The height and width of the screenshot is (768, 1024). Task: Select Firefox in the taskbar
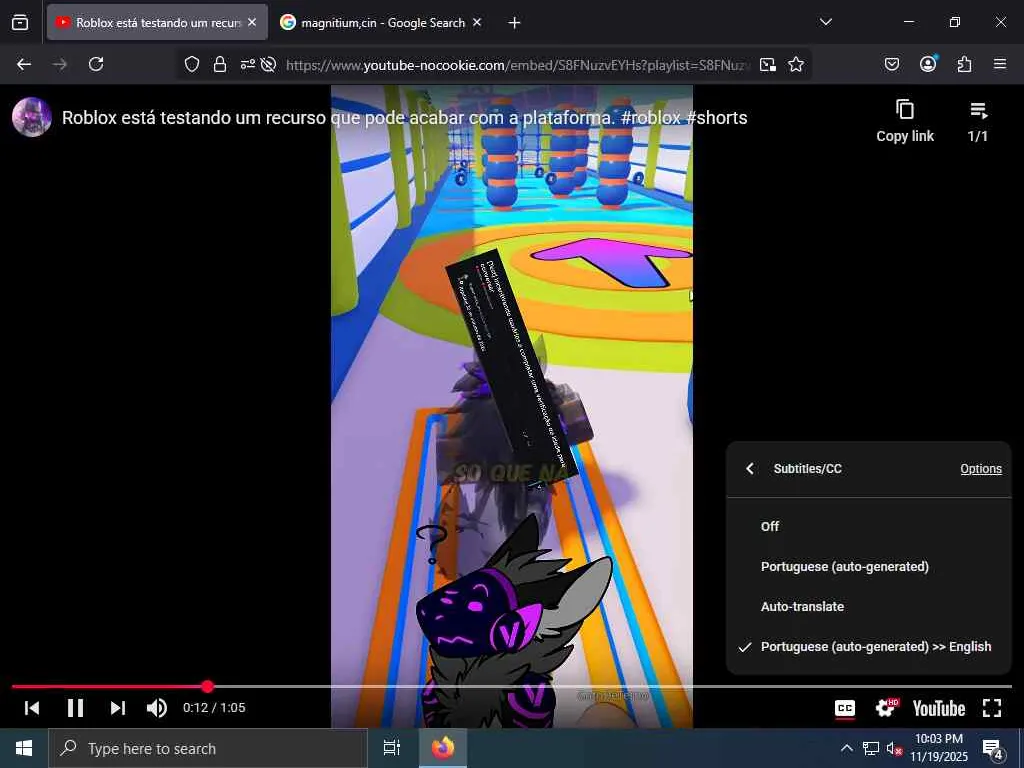click(x=443, y=748)
